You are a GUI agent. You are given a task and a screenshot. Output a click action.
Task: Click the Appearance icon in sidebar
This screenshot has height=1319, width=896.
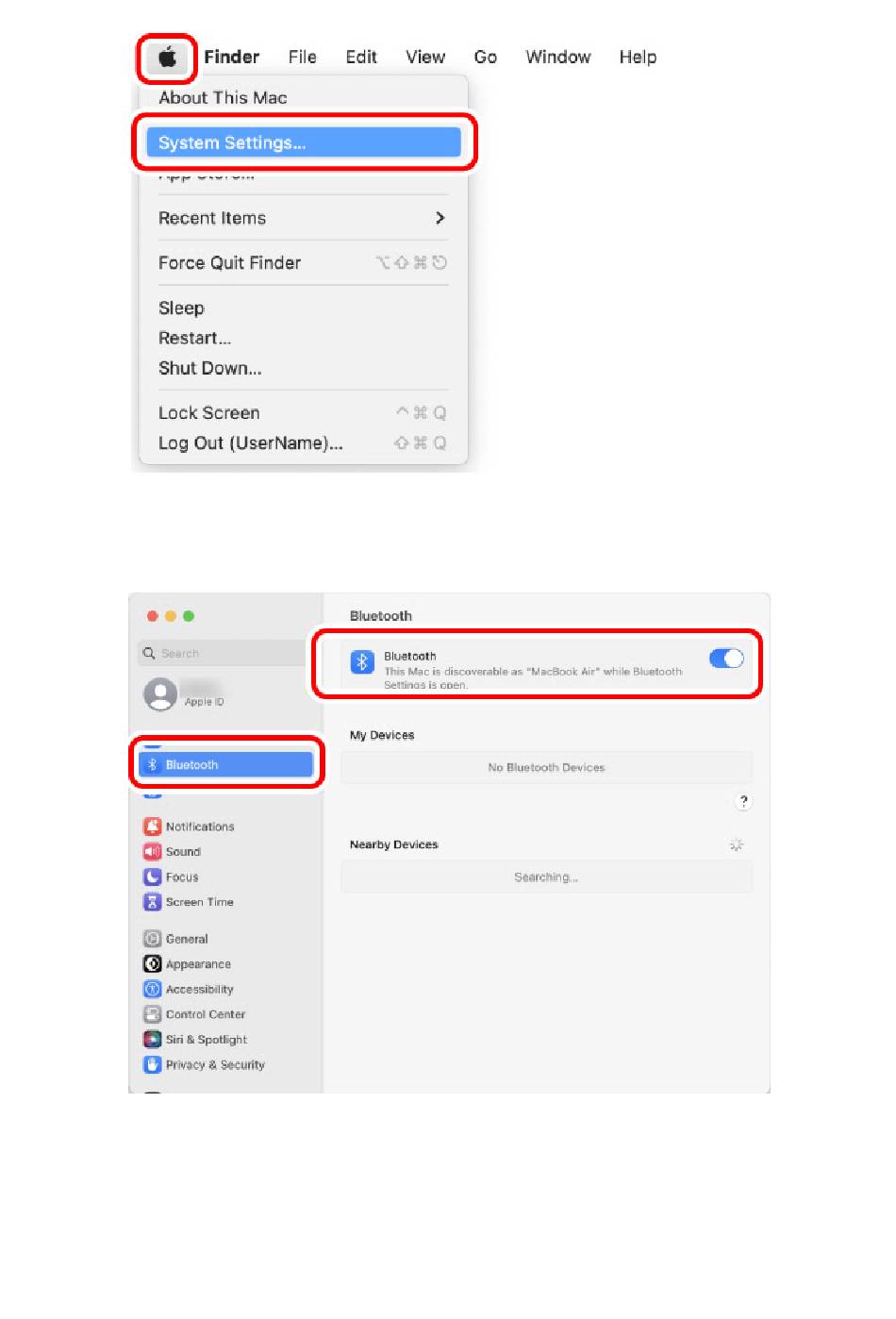152,964
